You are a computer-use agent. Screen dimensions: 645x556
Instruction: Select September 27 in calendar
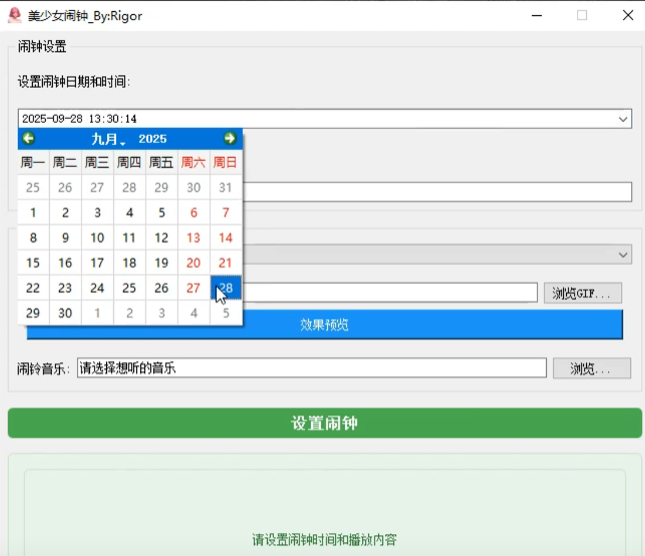[x=193, y=288]
